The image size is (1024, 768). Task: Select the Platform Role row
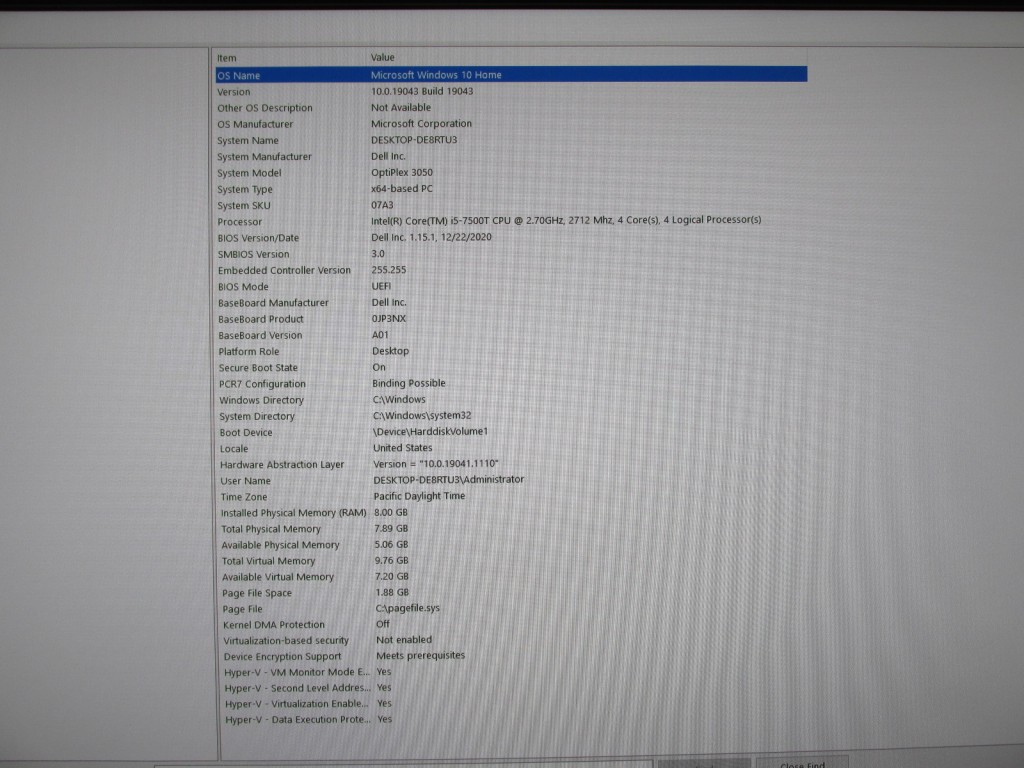pos(513,351)
